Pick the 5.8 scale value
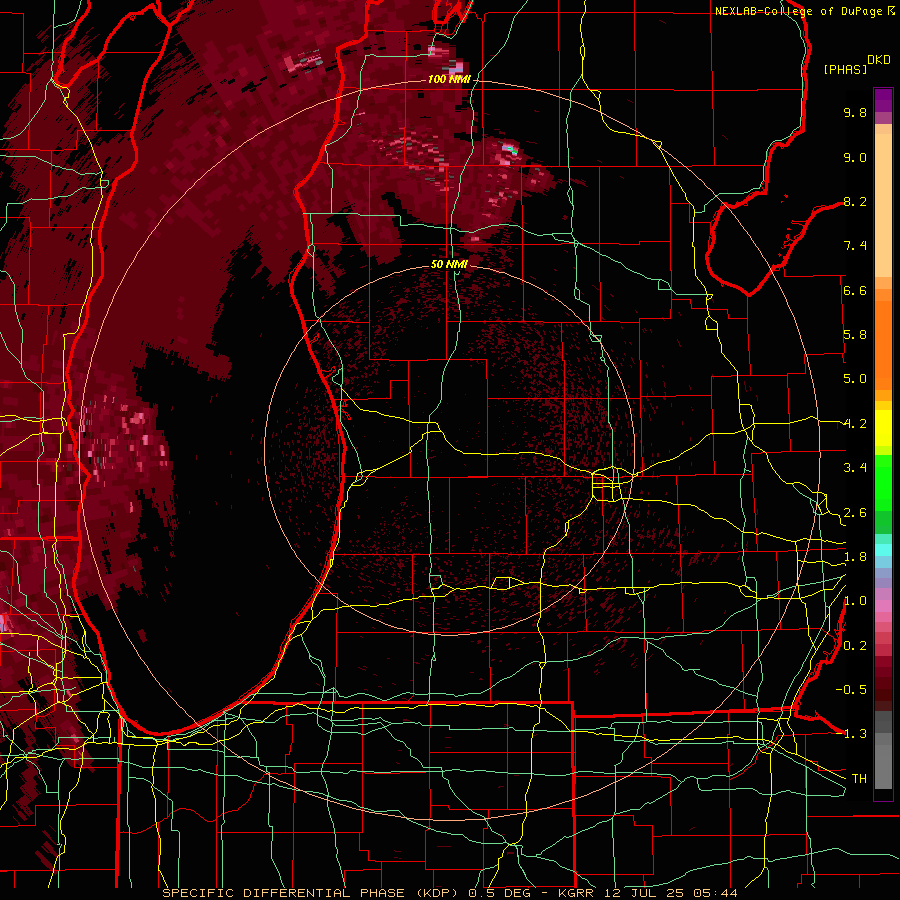The image size is (900, 900). (855, 335)
